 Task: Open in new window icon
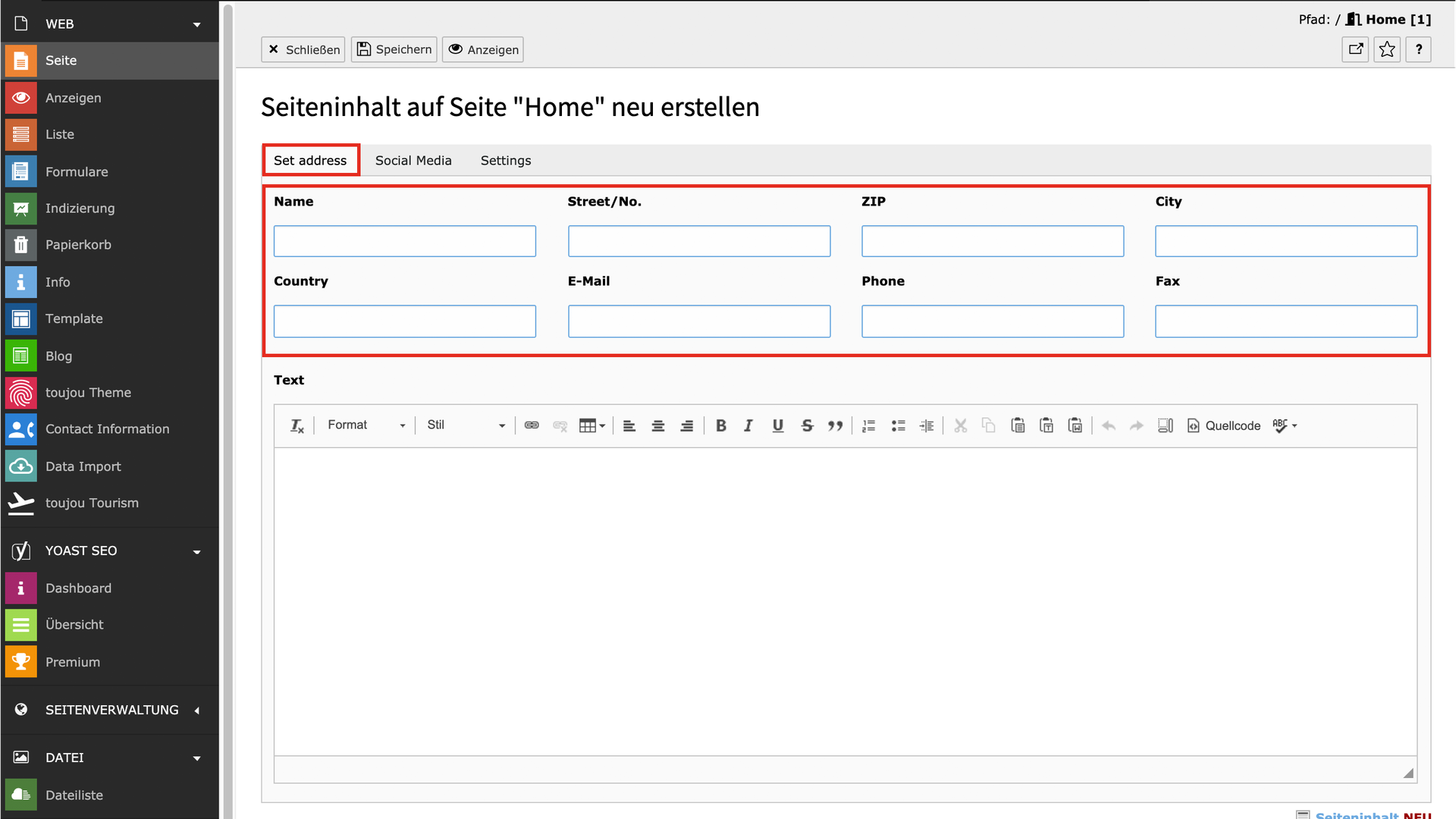[1355, 49]
